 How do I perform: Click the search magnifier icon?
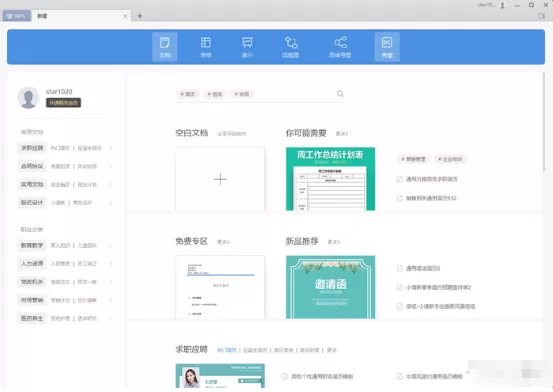coord(340,94)
